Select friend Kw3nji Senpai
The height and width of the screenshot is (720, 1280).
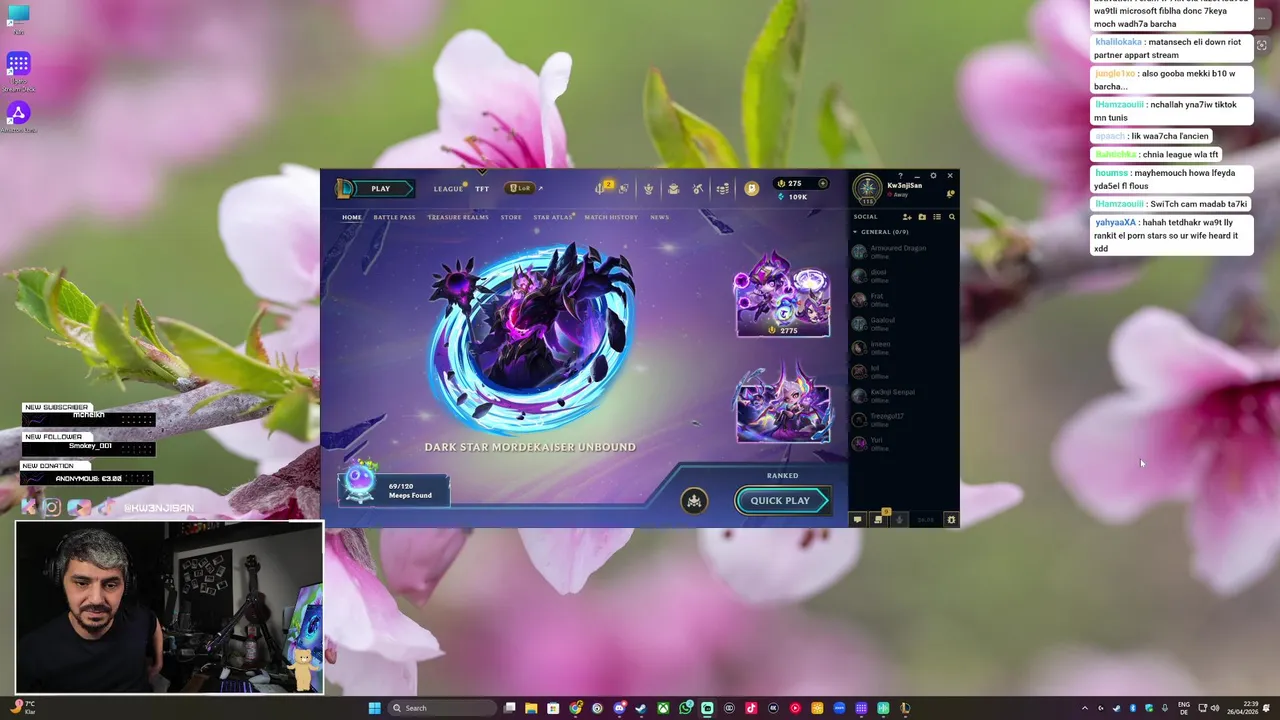coord(902,395)
